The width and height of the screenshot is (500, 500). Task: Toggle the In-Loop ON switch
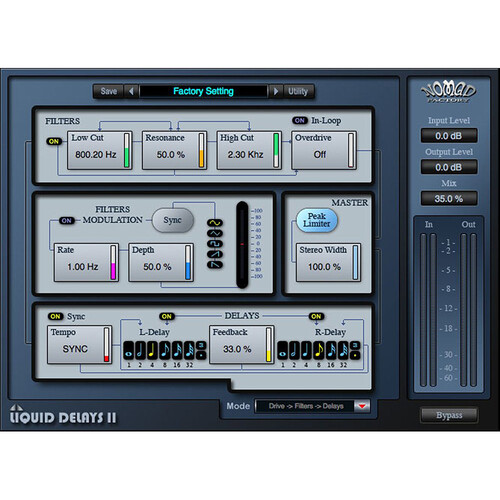(300, 120)
